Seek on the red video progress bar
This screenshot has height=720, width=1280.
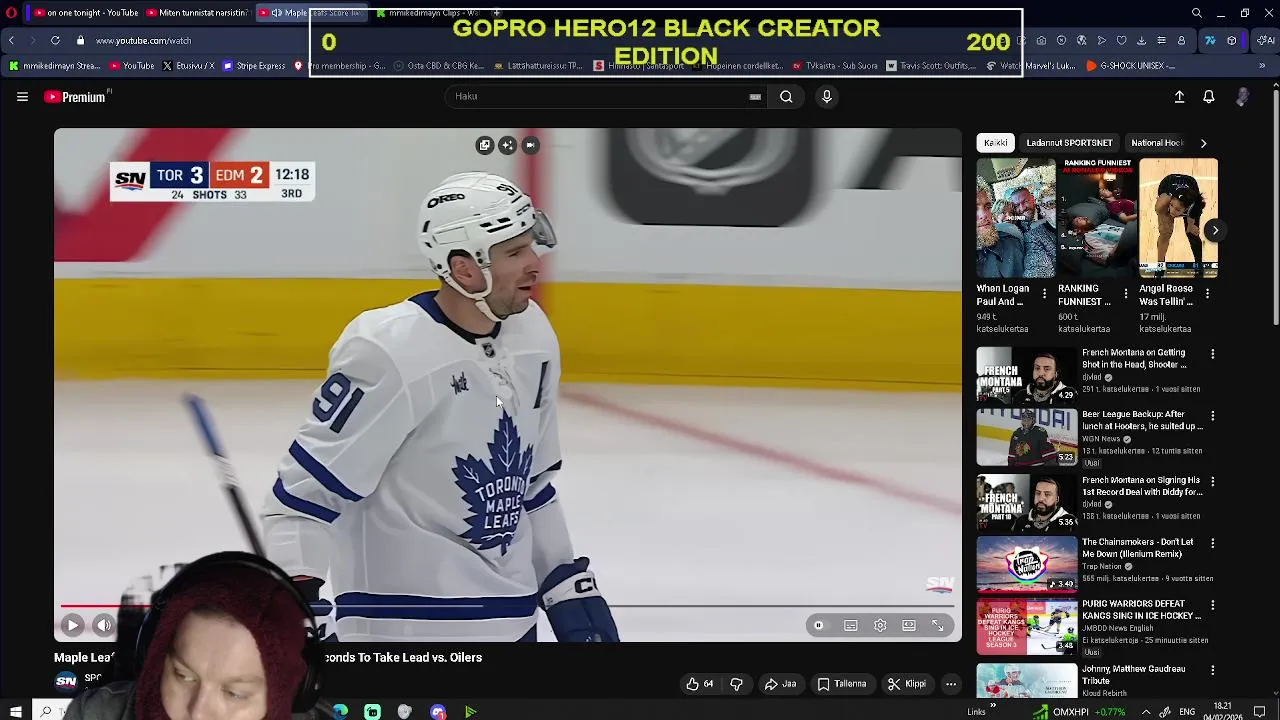(x=508, y=605)
